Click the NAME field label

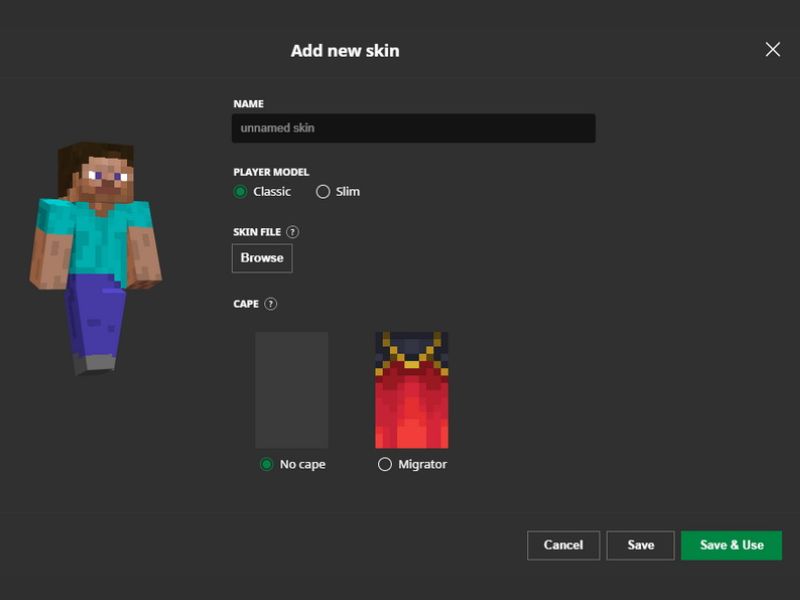click(x=248, y=104)
